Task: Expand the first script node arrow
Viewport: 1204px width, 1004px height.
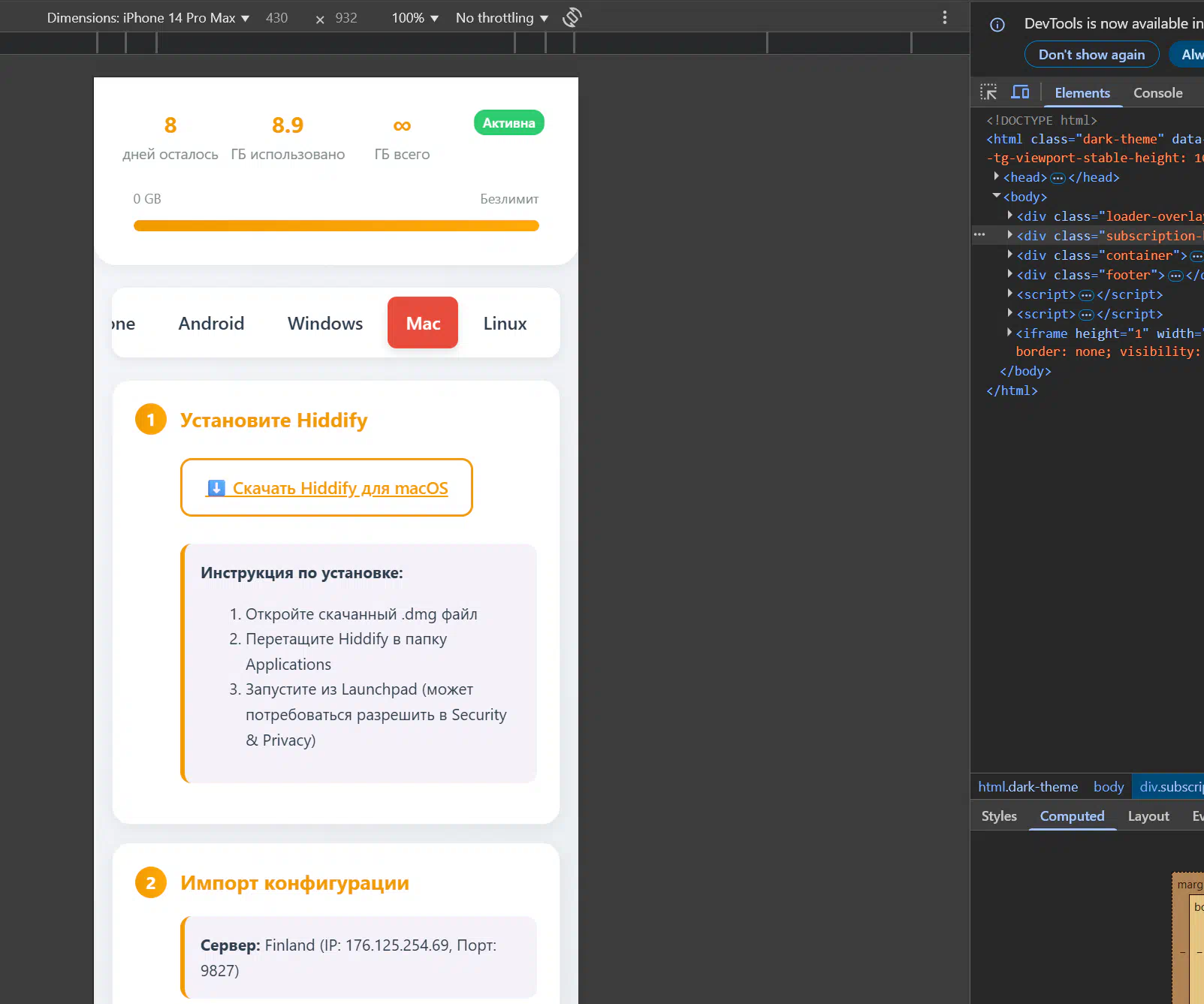Action: click(x=1010, y=294)
